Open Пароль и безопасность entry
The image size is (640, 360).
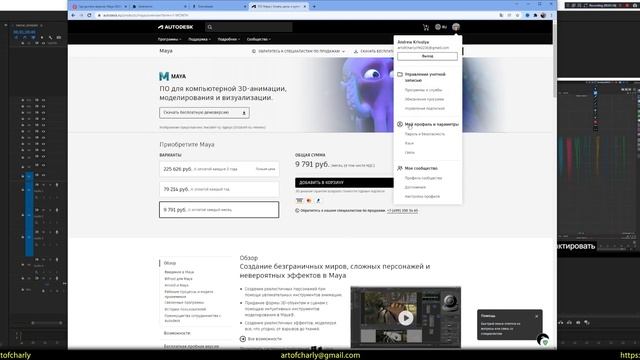(x=424, y=134)
